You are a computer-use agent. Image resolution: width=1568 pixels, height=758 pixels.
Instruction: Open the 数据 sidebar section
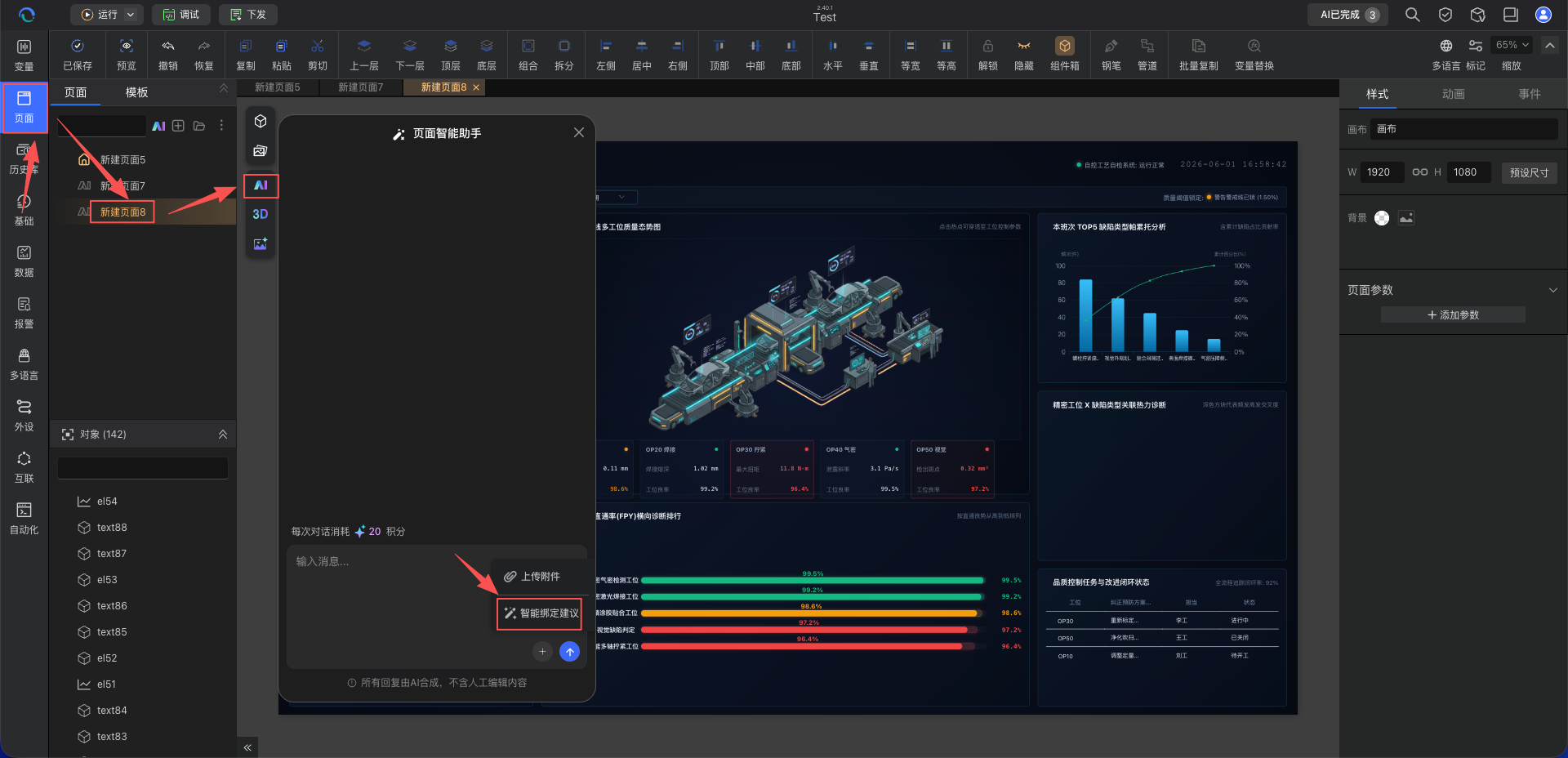[x=24, y=261]
